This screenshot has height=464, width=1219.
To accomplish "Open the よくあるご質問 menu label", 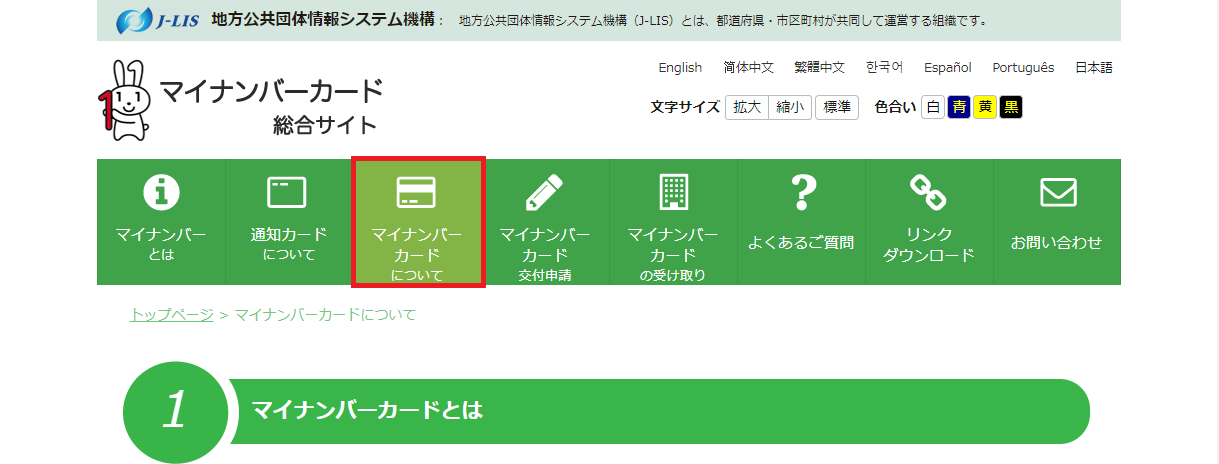I will click(x=801, y=242).
